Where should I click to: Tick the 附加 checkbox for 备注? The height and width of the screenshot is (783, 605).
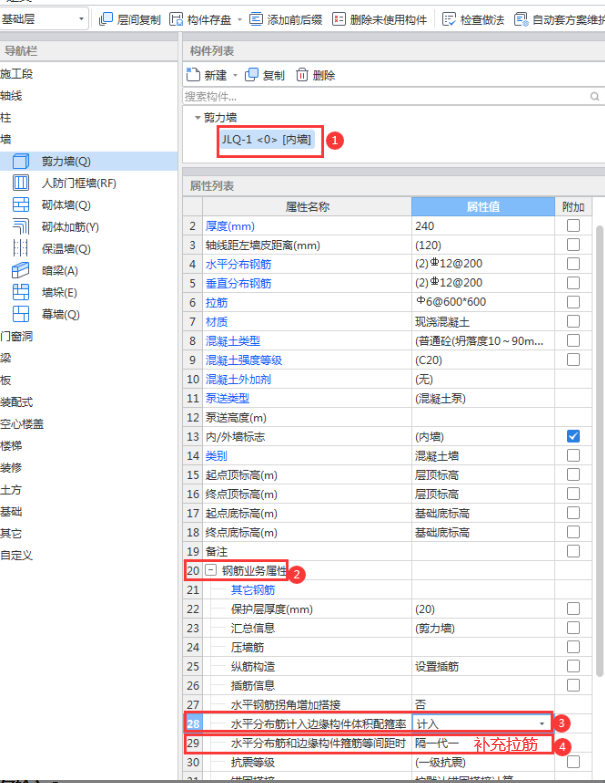(x=573, y=551)
